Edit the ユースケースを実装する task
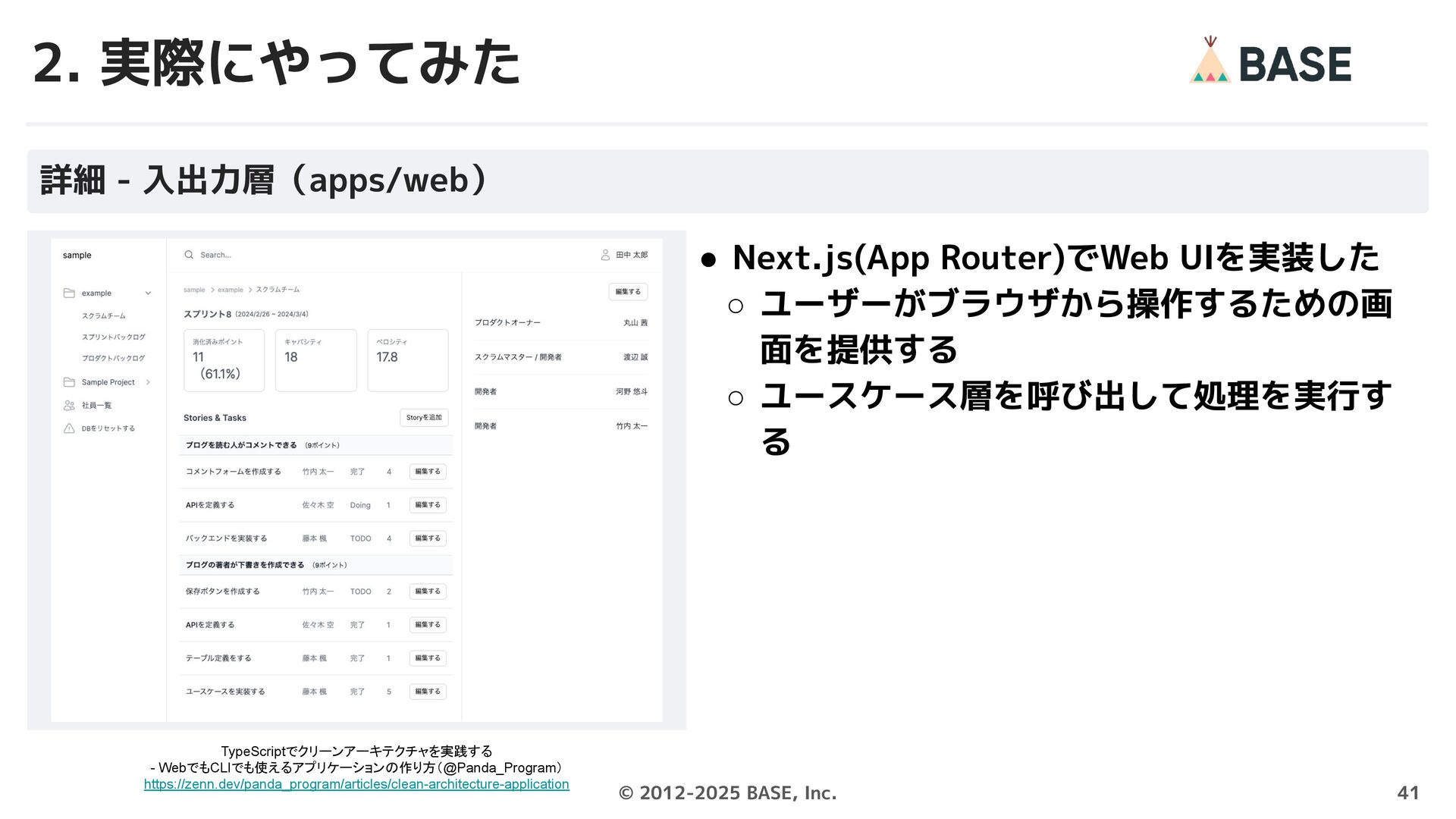The image size is (1456, 819). pos(428,692)
